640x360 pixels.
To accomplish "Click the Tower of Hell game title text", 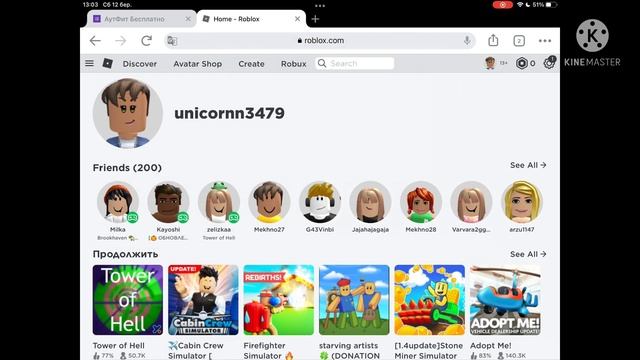I will [118, 345].
